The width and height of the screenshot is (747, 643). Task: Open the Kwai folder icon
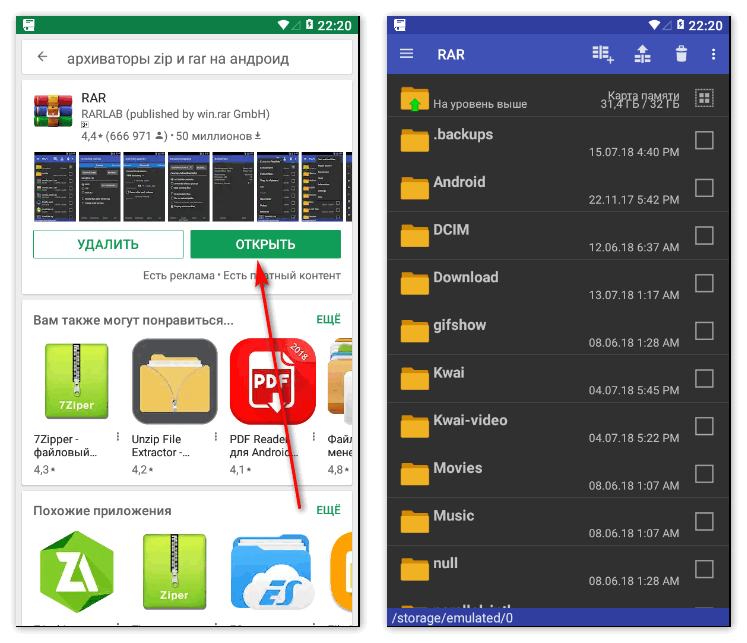[414, 379]
